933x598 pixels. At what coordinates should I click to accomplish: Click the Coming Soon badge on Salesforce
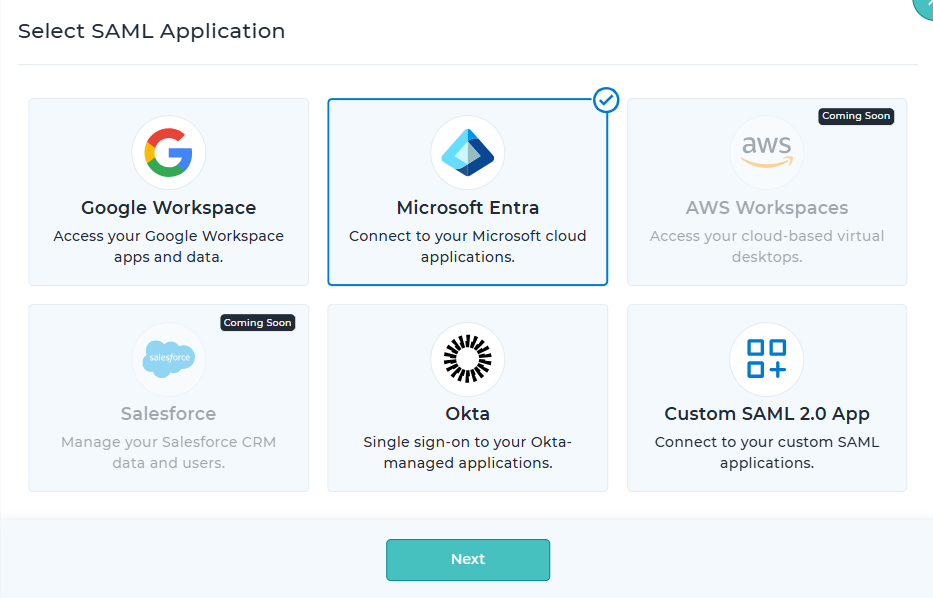coord(257,323)
